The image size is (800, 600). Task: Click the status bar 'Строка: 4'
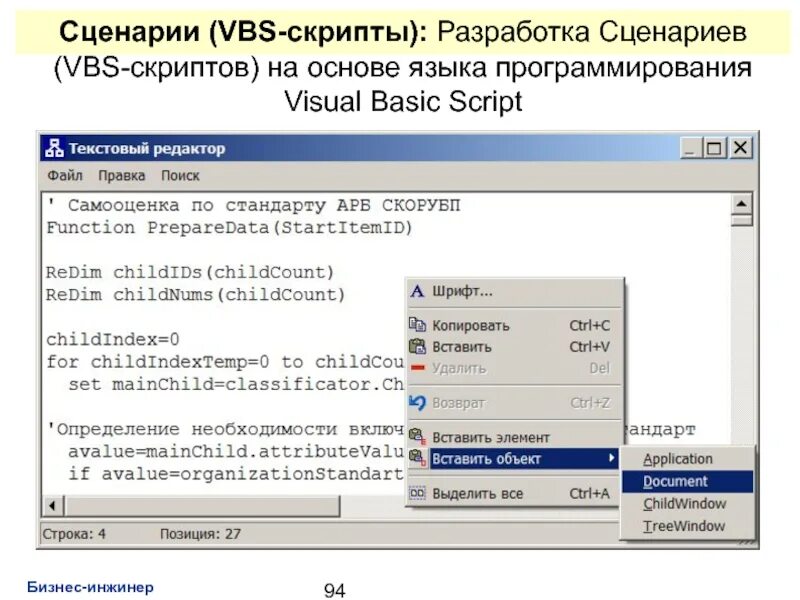tap(74, 534)
